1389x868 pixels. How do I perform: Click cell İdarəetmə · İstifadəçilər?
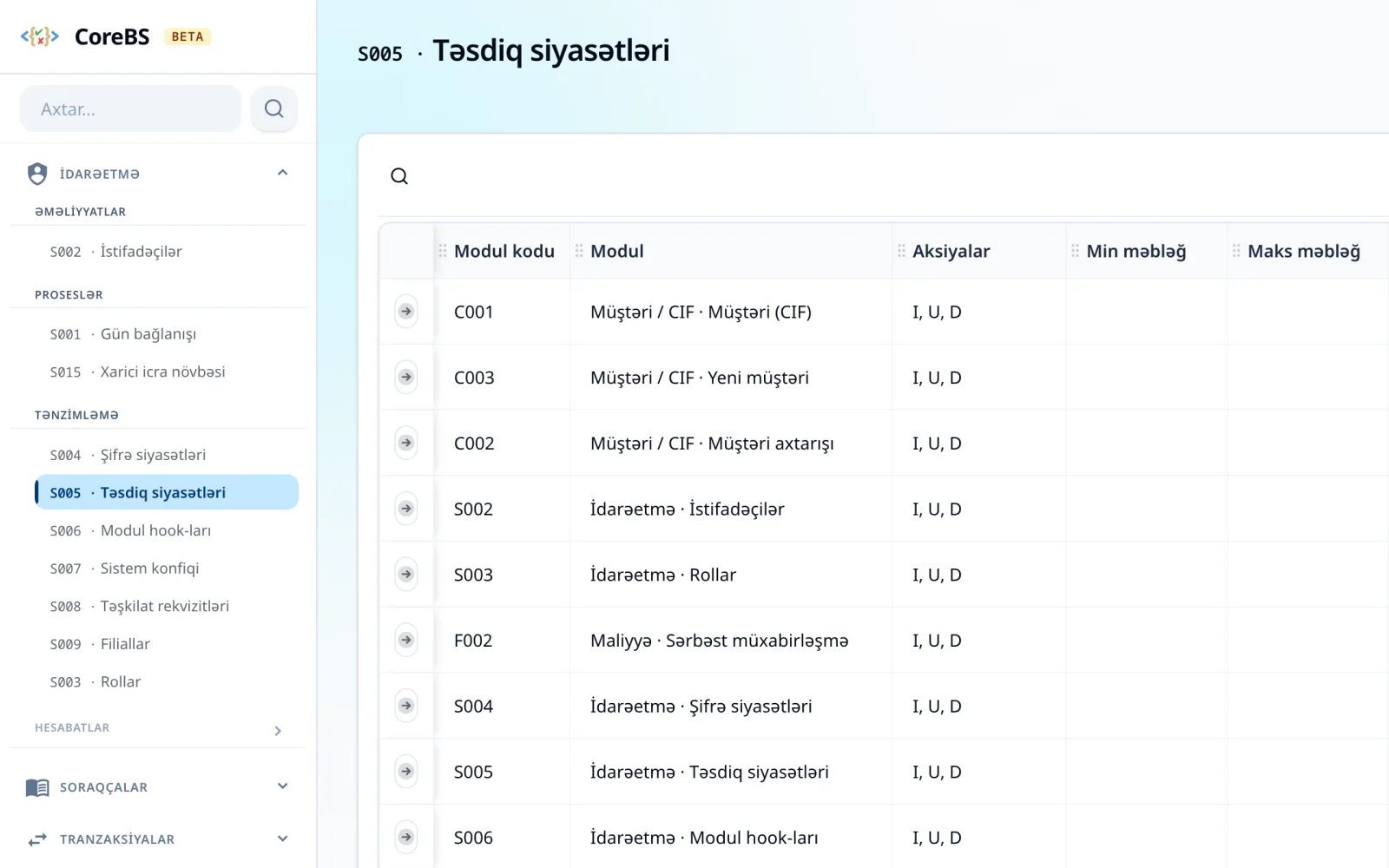point(687,509)
